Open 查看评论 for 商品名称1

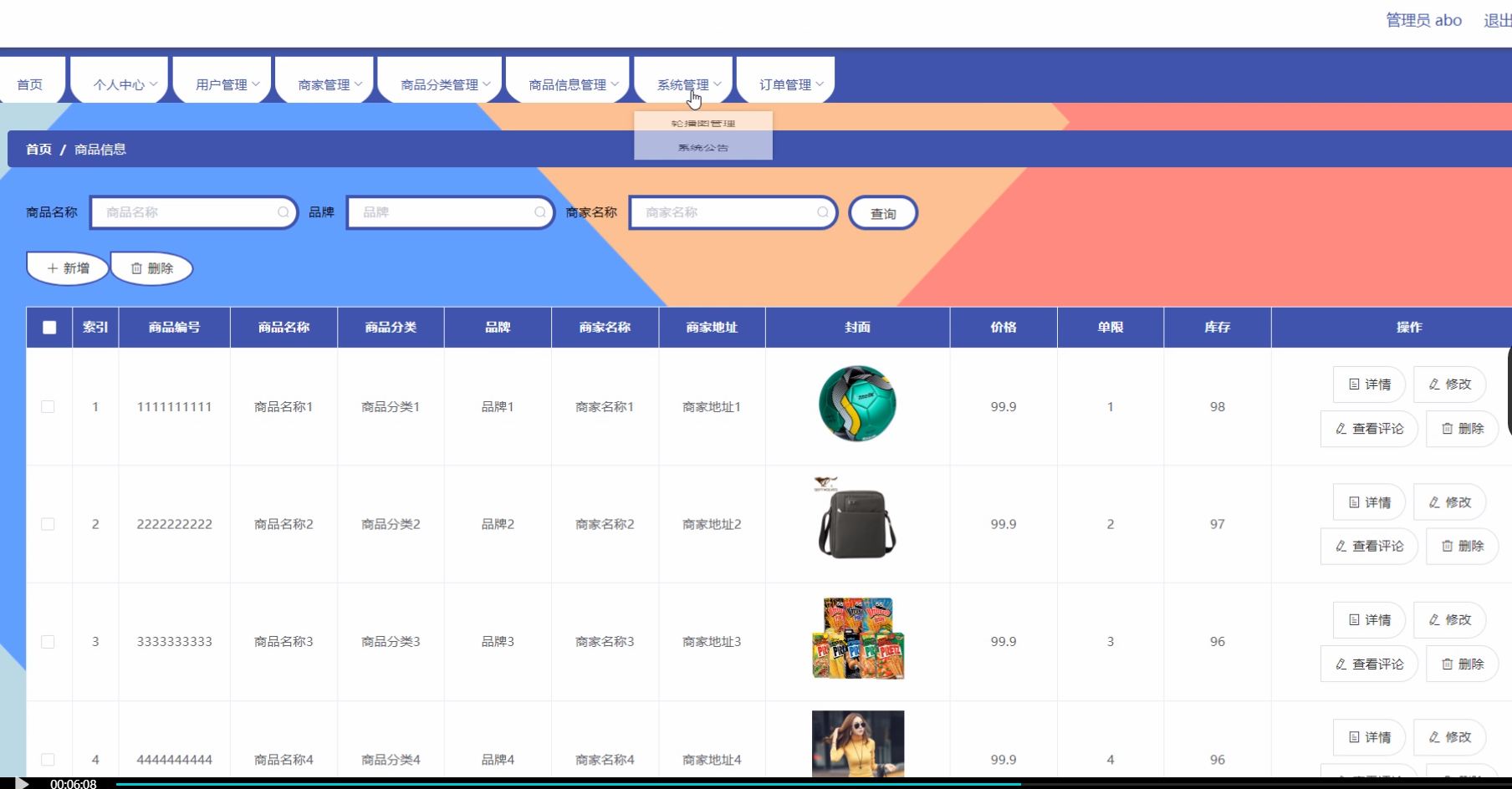(x=1369, y=429)
